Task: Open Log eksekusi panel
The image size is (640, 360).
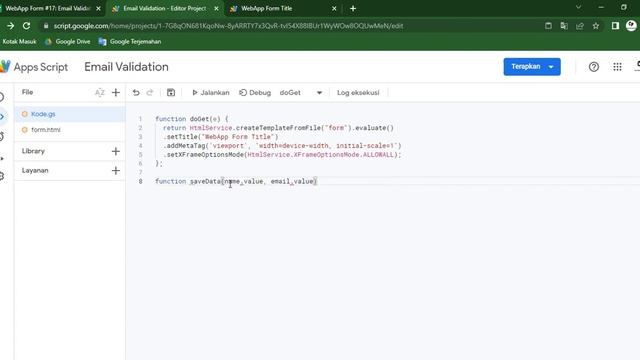Action: 358,93
